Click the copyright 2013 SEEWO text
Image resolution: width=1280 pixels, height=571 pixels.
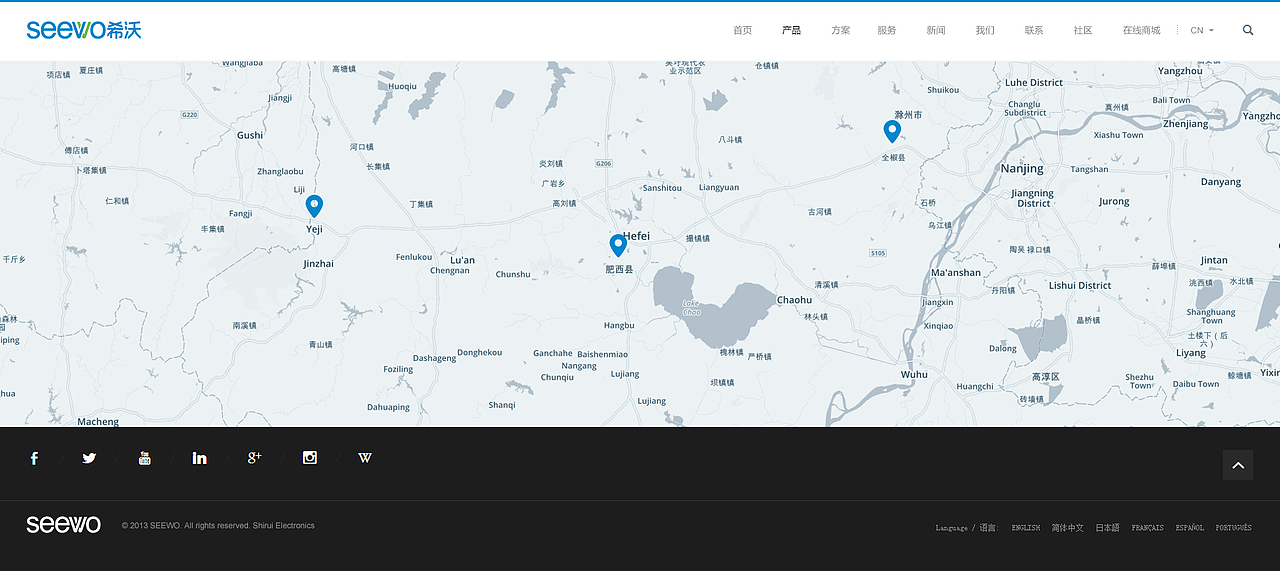[218, 526]
